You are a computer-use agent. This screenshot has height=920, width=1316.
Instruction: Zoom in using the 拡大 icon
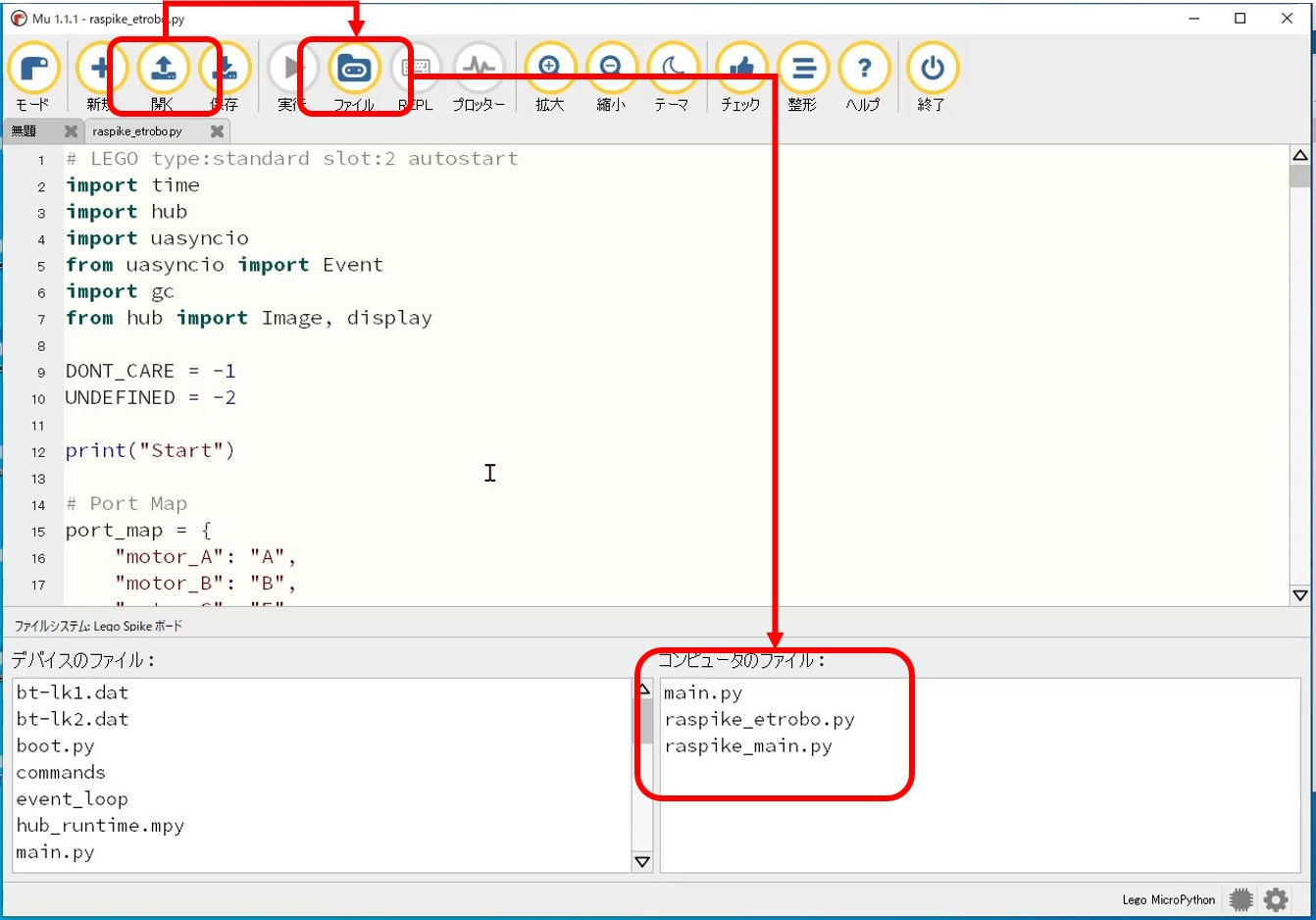click(549, 69)
